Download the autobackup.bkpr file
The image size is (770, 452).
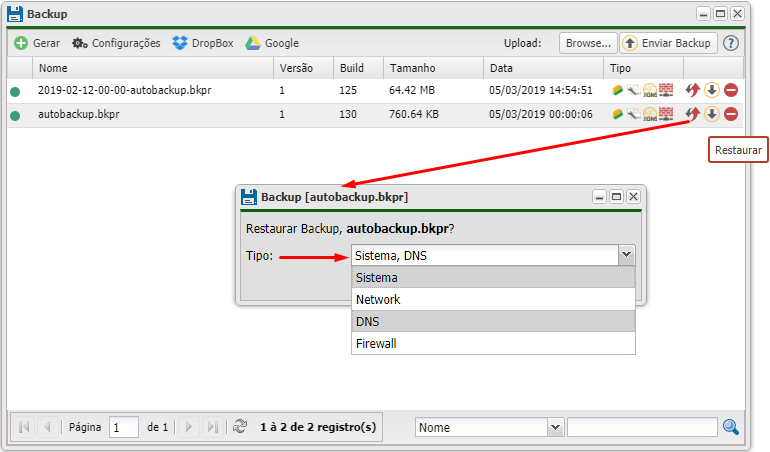pyautogui.click(x=712, y=115)
